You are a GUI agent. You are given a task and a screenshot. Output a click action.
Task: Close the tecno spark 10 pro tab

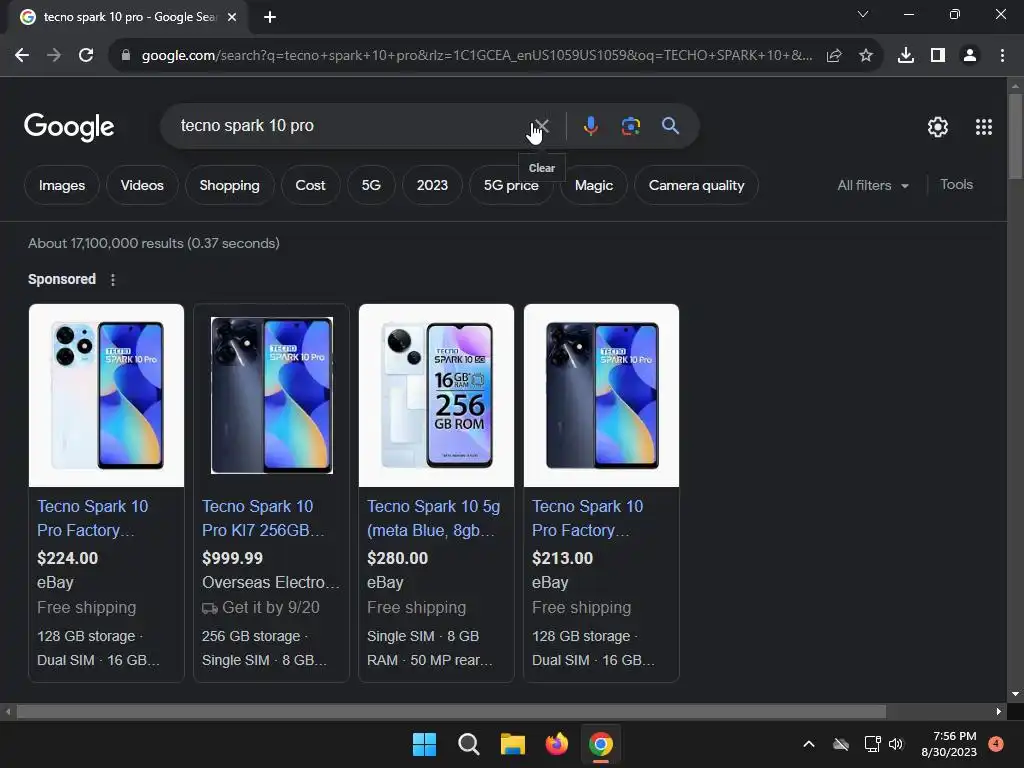[x=232, y=17]
